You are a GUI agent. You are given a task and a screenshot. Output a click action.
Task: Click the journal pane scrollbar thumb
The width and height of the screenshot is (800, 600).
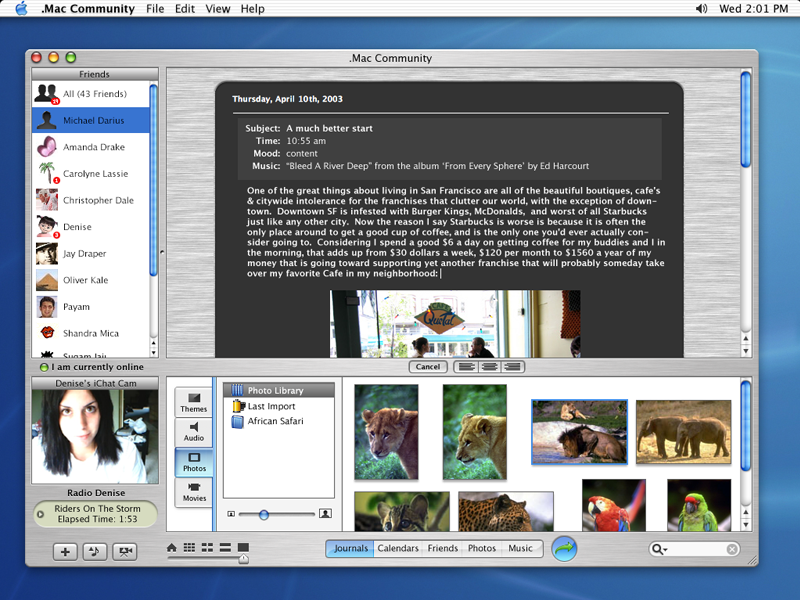click(745, 119)
